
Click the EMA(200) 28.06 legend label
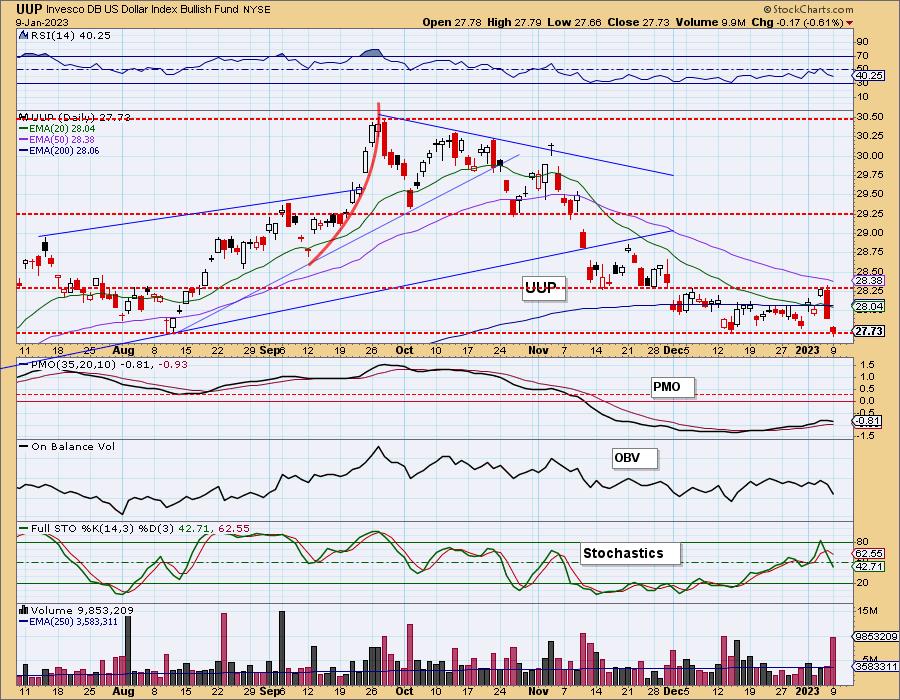[65, 151]
